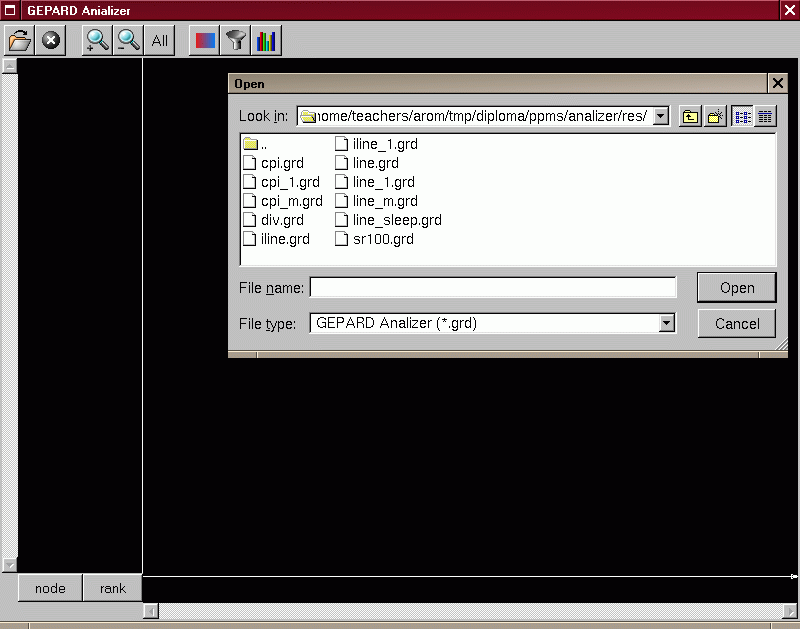Click the All zoom toolbar button

(160, 41)
